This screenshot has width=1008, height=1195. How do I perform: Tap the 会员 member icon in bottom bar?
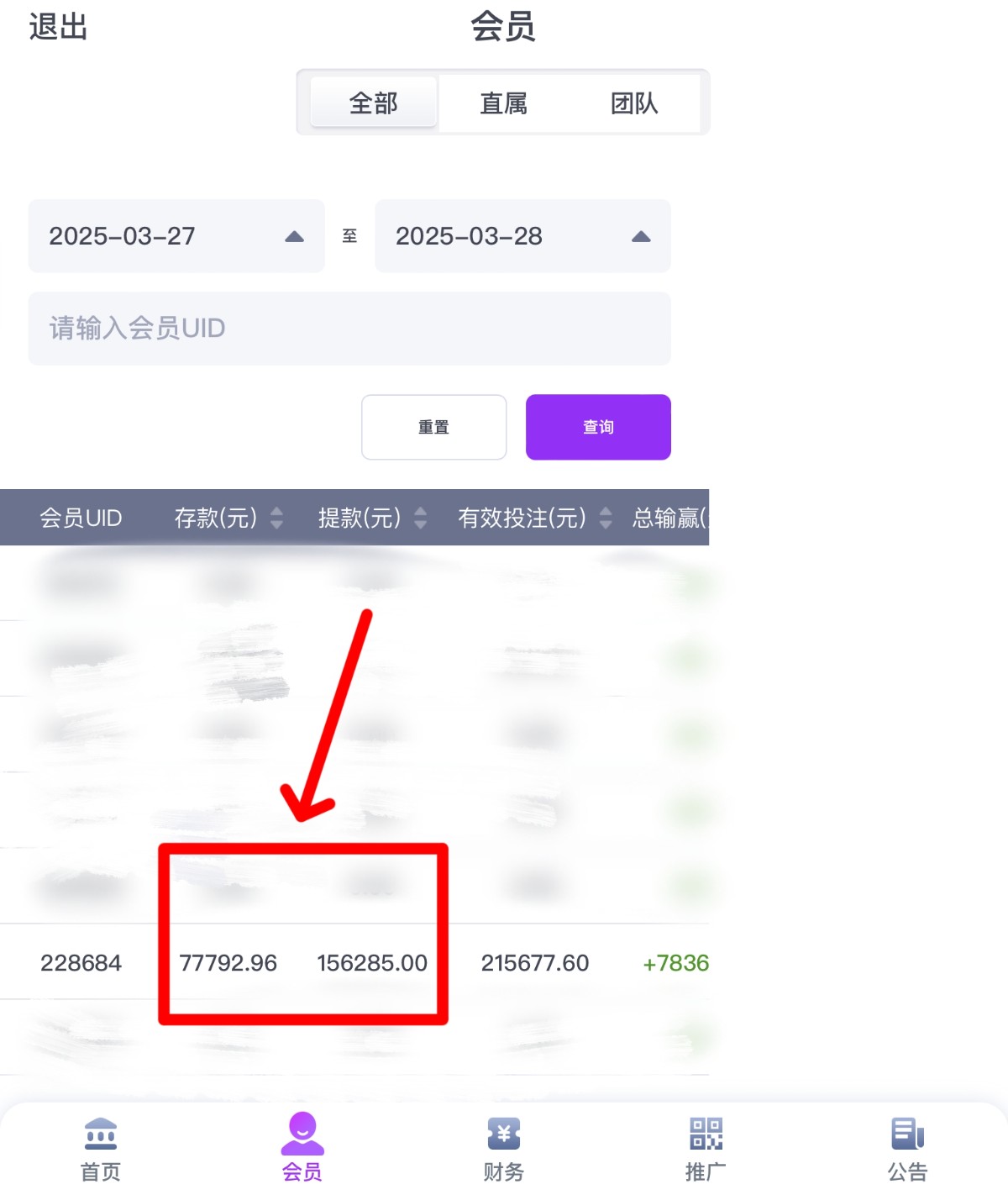pos(302,1134)
